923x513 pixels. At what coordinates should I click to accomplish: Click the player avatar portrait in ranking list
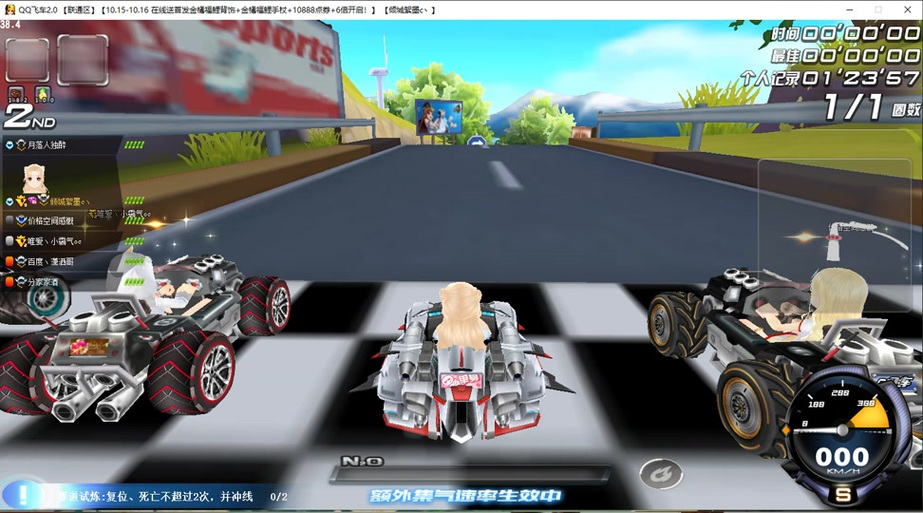35,179
